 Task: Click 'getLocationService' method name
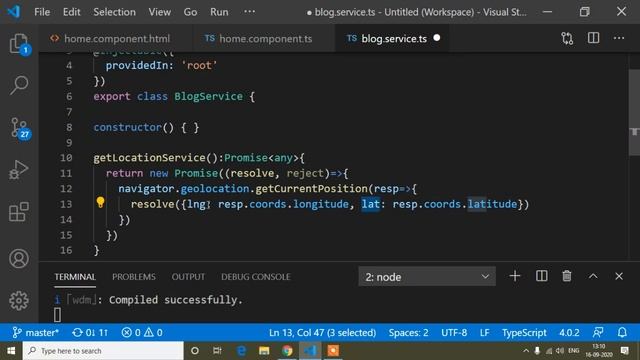(x=149, y=158)
